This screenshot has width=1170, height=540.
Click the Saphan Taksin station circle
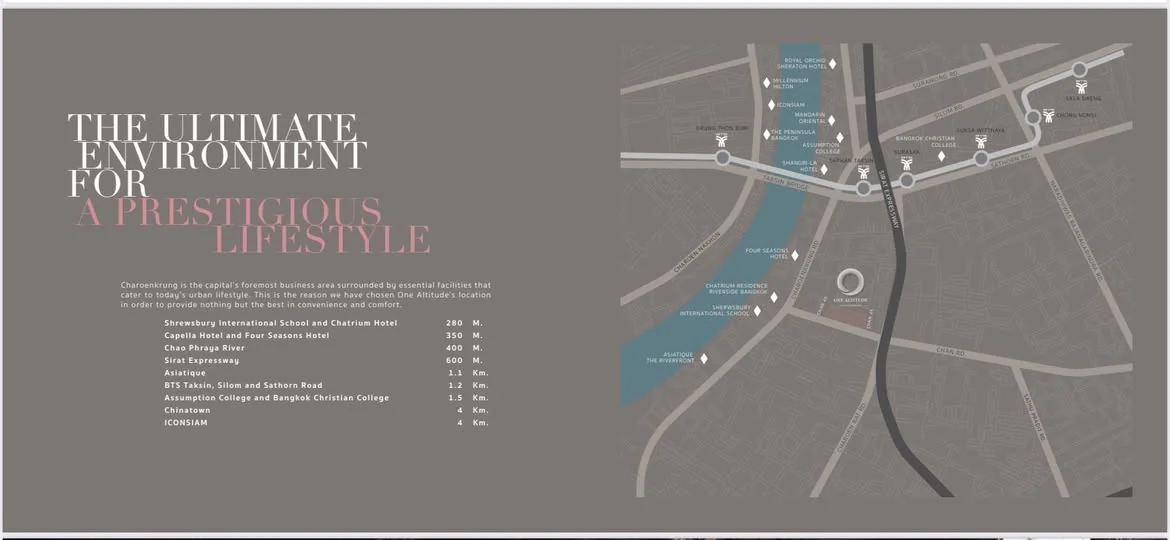click(x=863, y=188)
